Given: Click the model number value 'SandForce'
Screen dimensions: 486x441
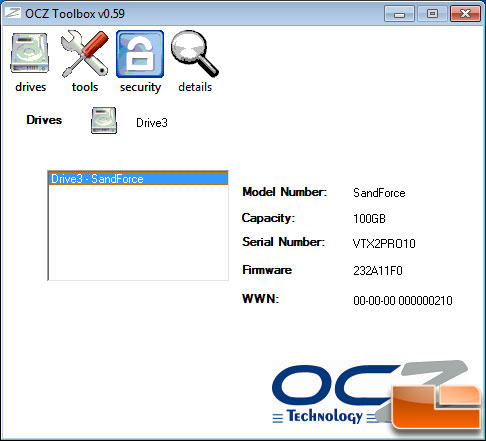Looking at the screenshot, I should (379, 193).
